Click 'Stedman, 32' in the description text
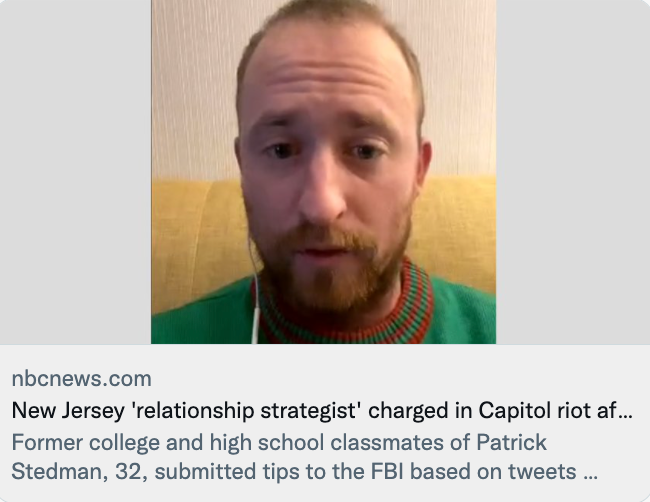 pos(79,472)
